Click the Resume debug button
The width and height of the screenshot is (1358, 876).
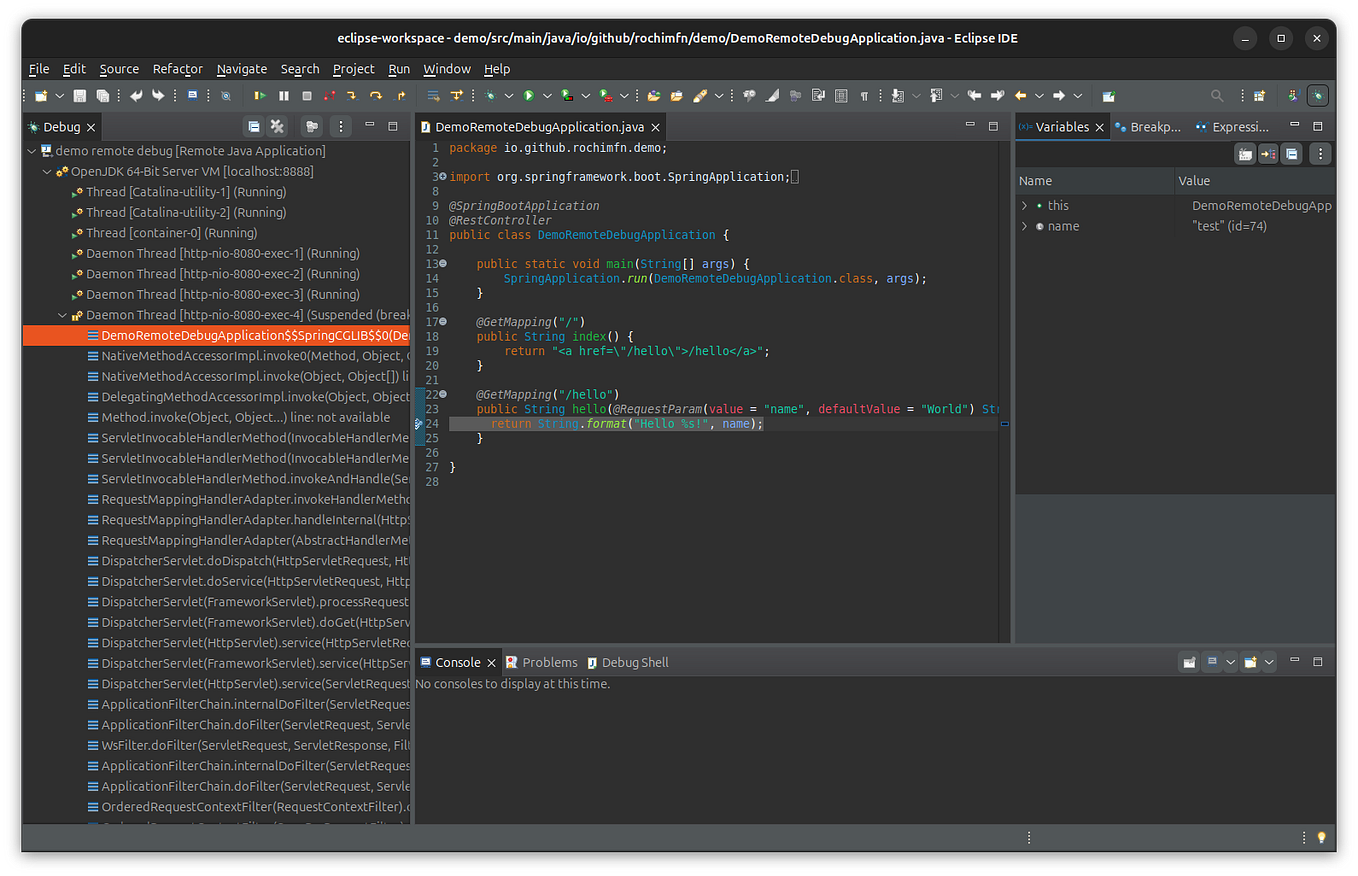[260, 96]
